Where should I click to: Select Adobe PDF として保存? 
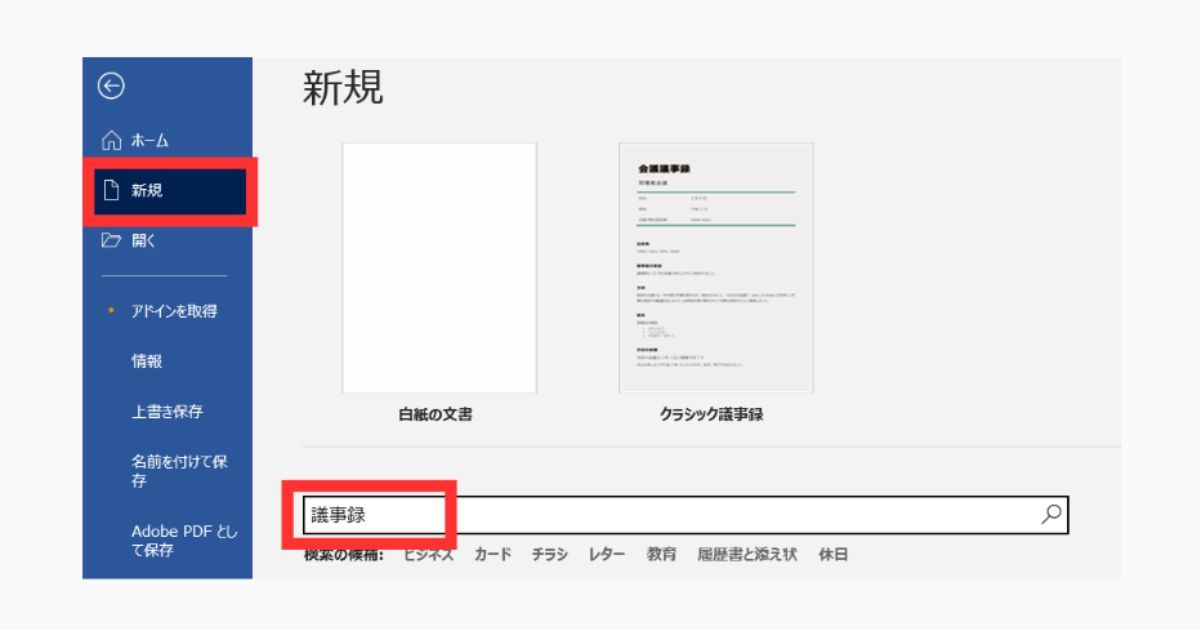184,541
